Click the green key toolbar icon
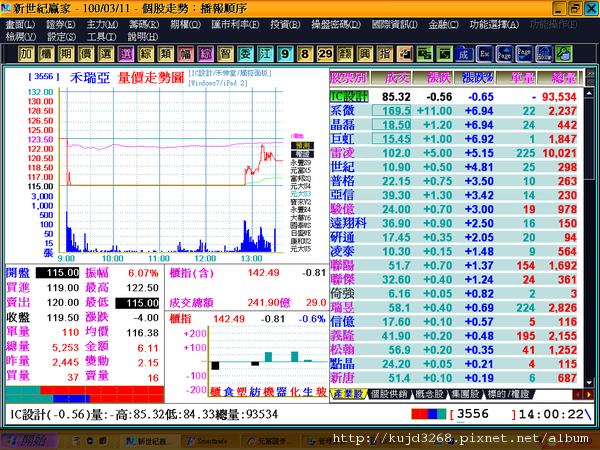This screenshot has height=450, width=600. coord(564,54)
